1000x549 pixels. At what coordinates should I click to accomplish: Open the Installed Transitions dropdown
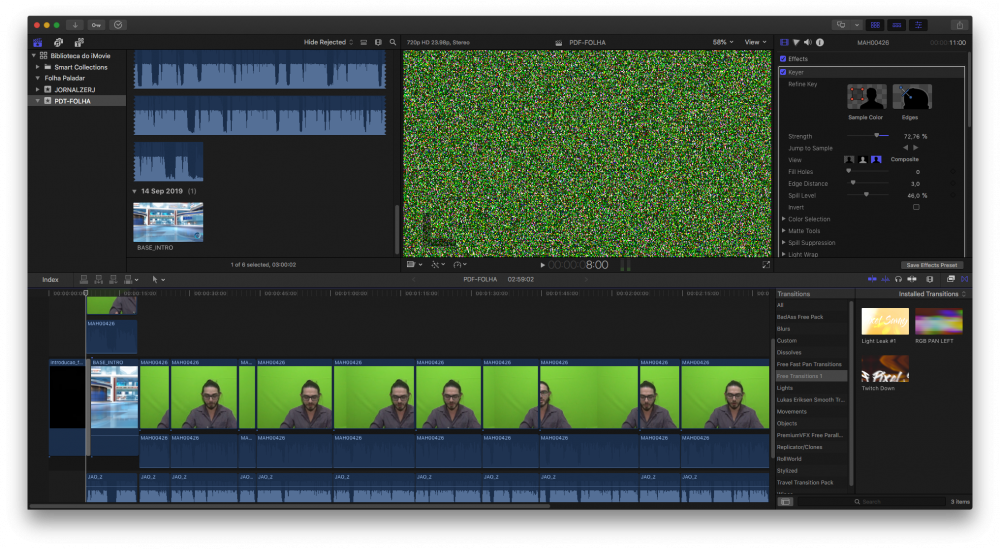click(x=932, y=294)
